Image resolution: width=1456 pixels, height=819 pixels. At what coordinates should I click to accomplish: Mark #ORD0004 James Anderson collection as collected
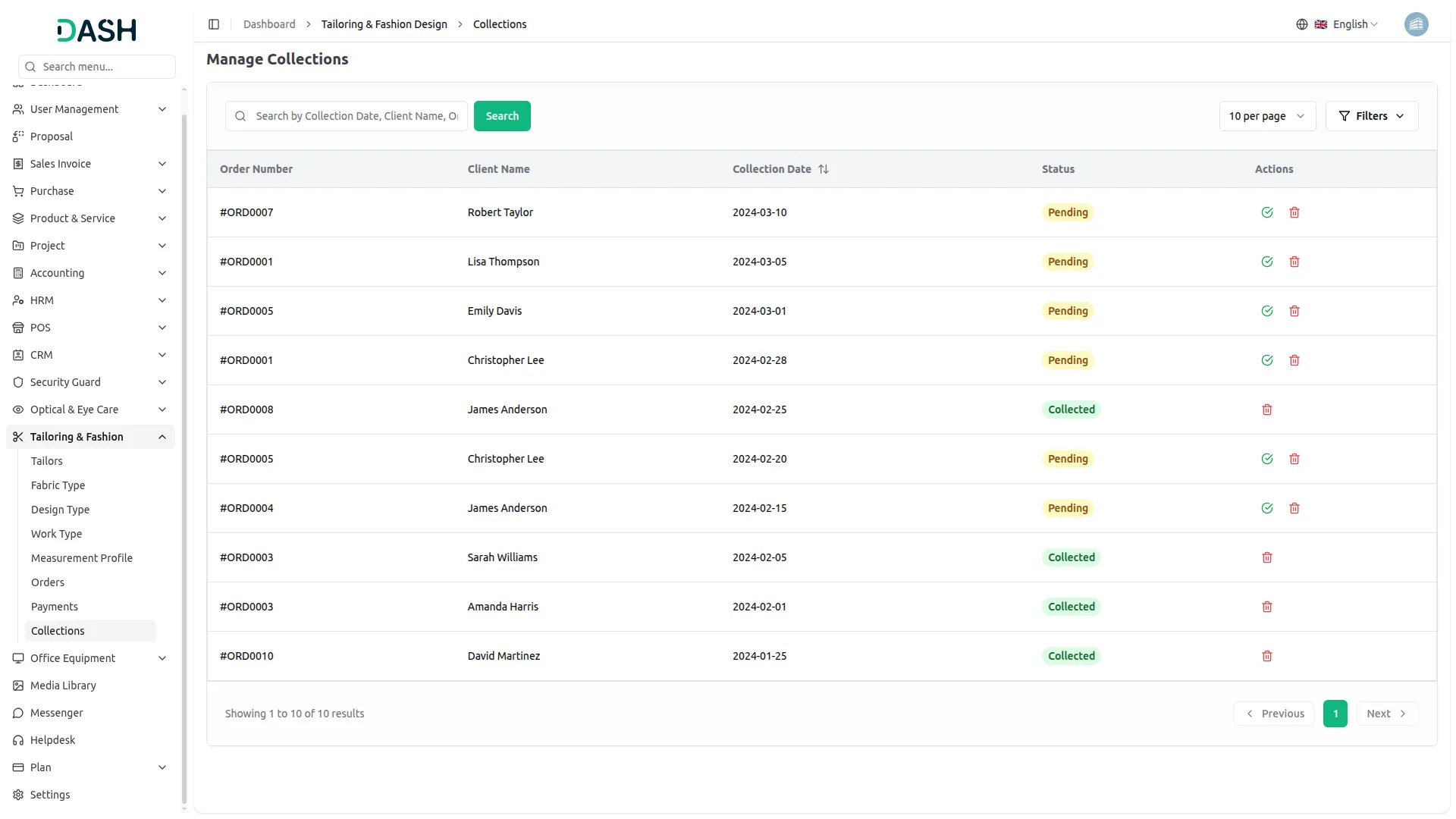point(1267,508)
